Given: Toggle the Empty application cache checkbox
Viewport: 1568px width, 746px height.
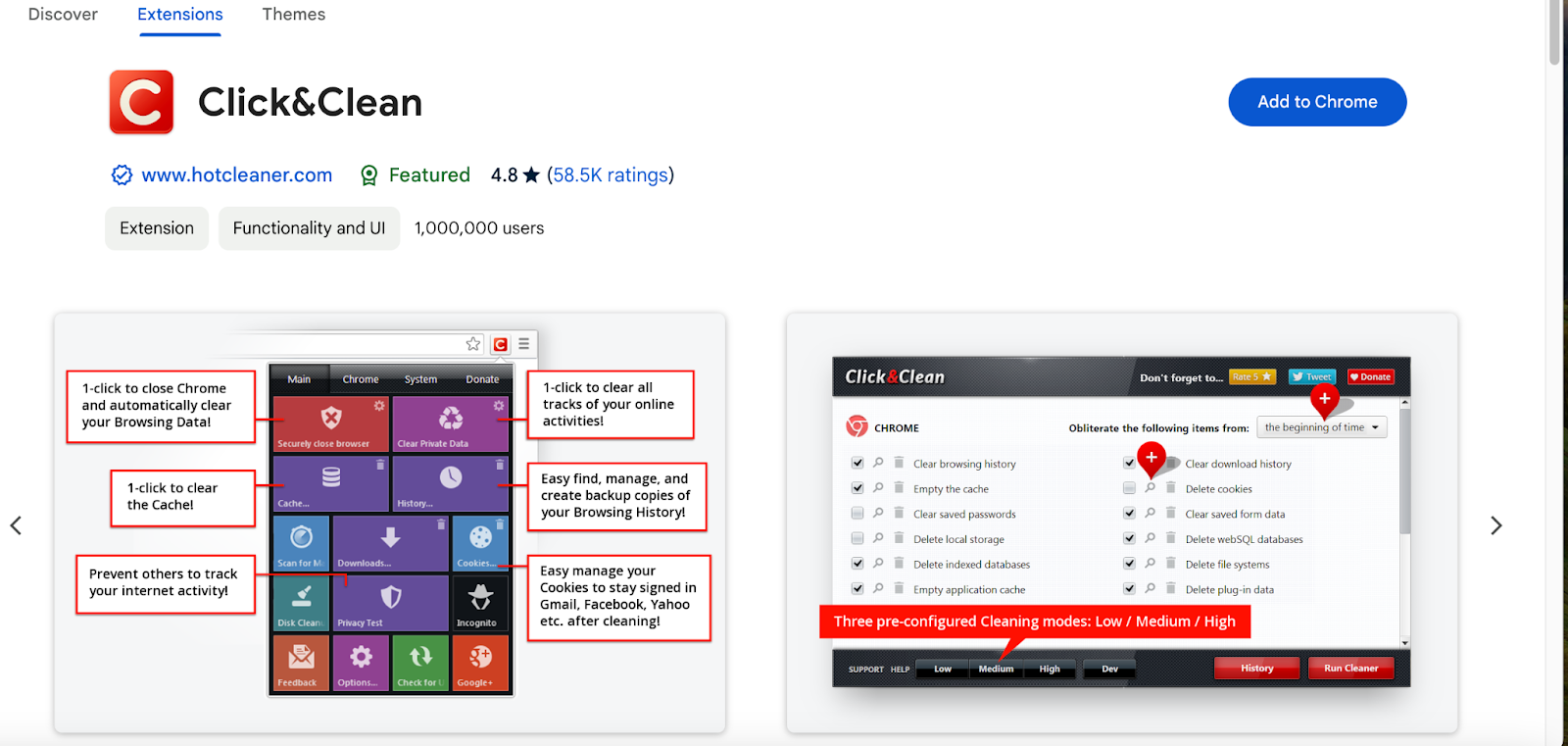Looking at the screenshot, I should (857, 588).
